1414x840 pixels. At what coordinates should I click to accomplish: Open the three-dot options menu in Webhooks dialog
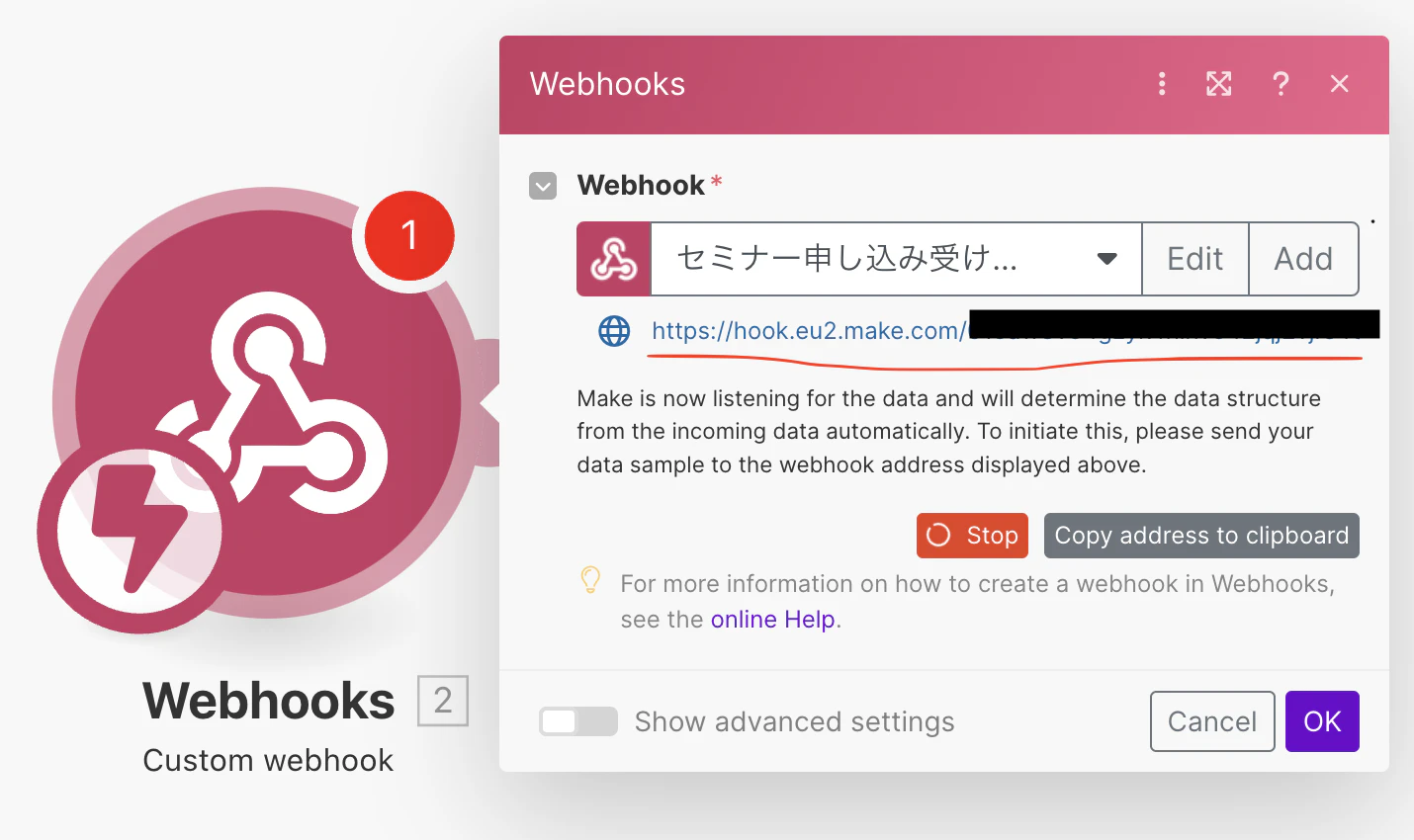point(1162,84)
